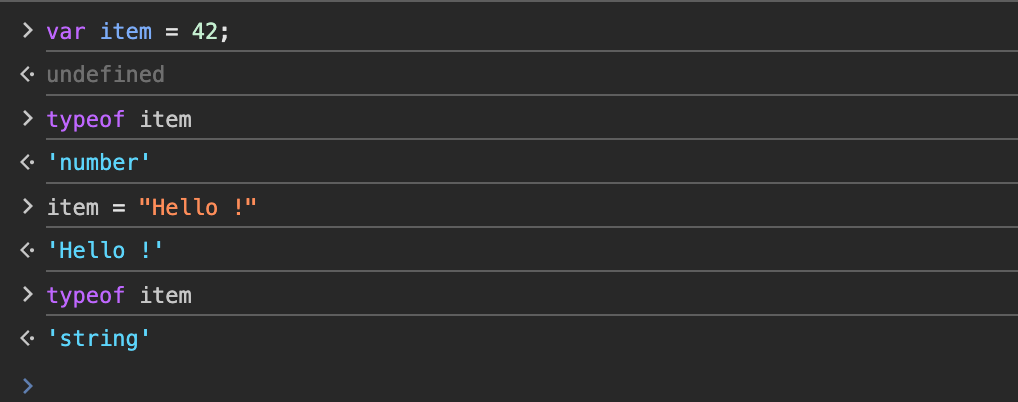
Task: Click typeof keyword in the line above 'string'
Action: (x=86, y=295)
